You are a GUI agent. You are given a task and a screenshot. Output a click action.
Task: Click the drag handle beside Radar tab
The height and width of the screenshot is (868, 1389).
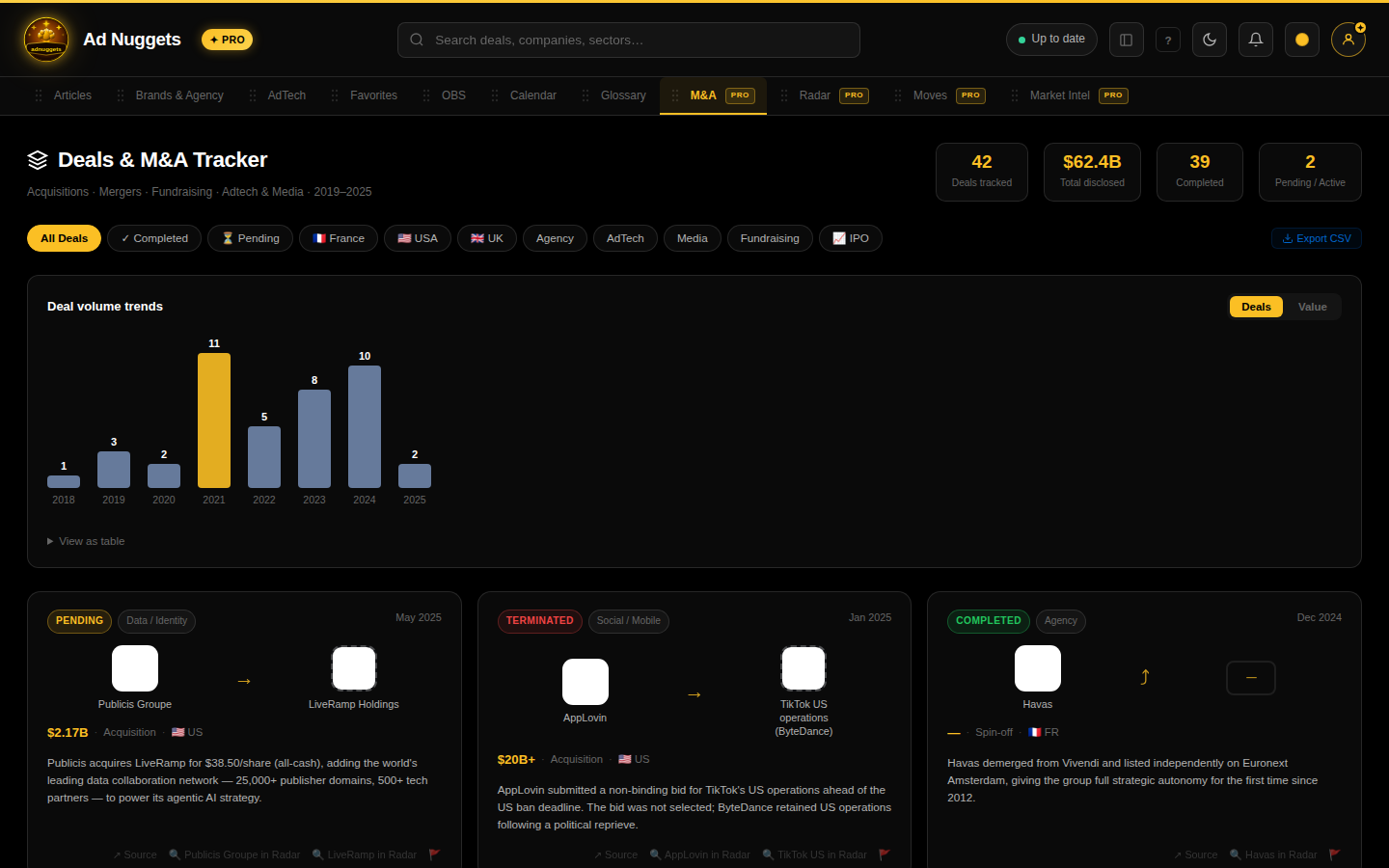[x=784, y=95]
